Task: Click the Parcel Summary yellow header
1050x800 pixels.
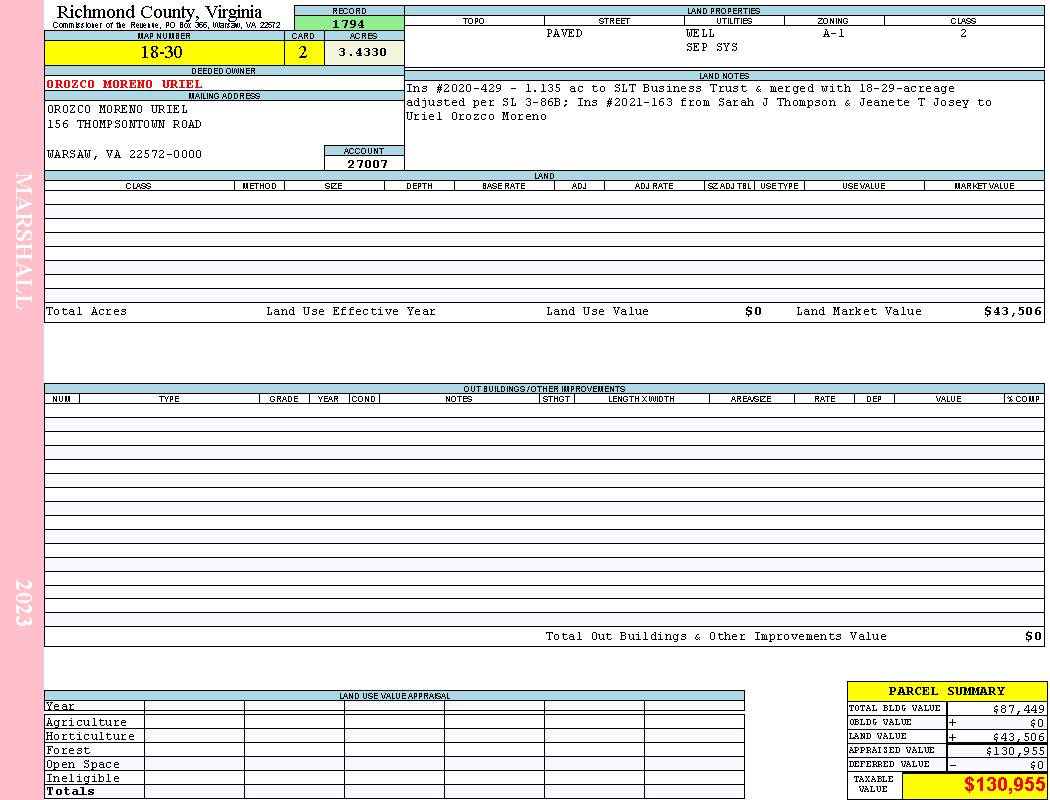Action: (x=946, y=692)
